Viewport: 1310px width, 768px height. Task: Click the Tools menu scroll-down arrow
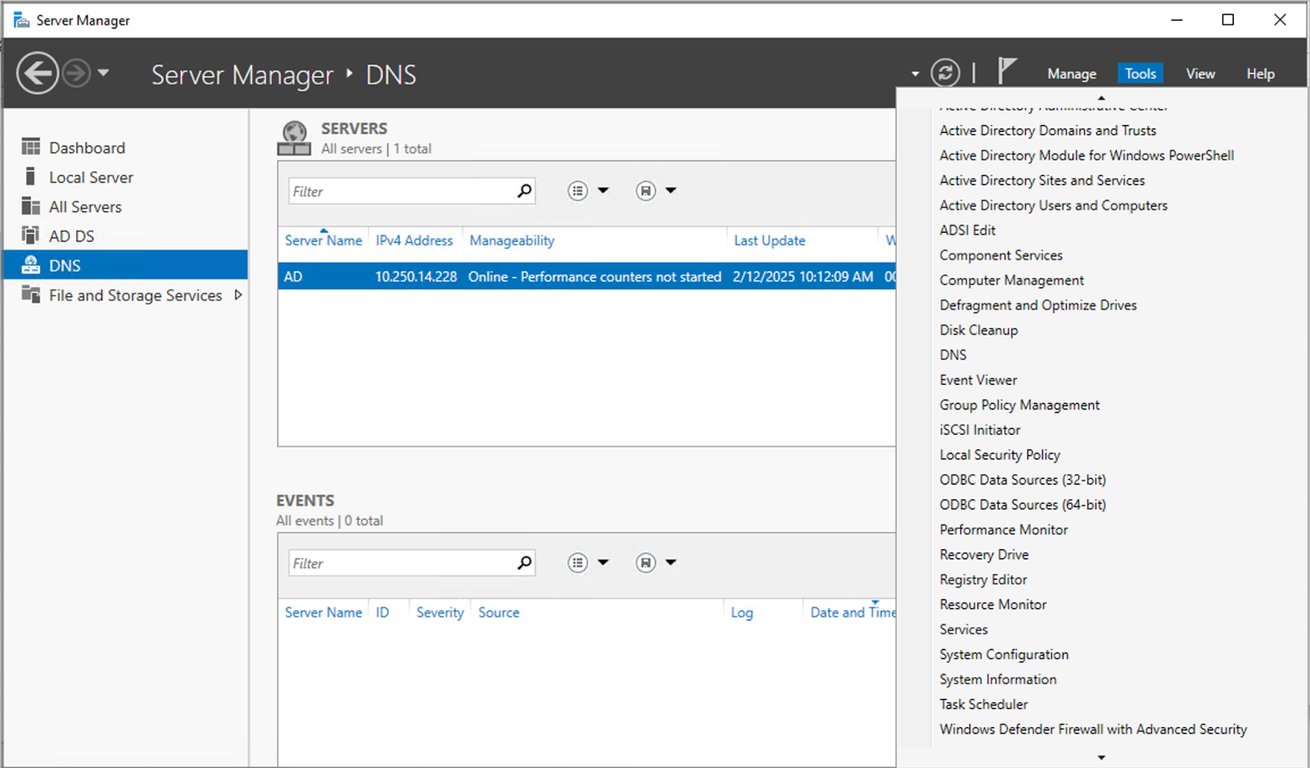(1101, 758)
